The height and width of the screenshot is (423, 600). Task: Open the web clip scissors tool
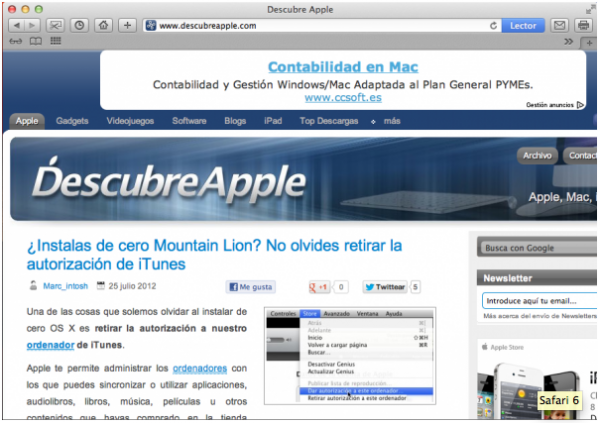(55, 26)
